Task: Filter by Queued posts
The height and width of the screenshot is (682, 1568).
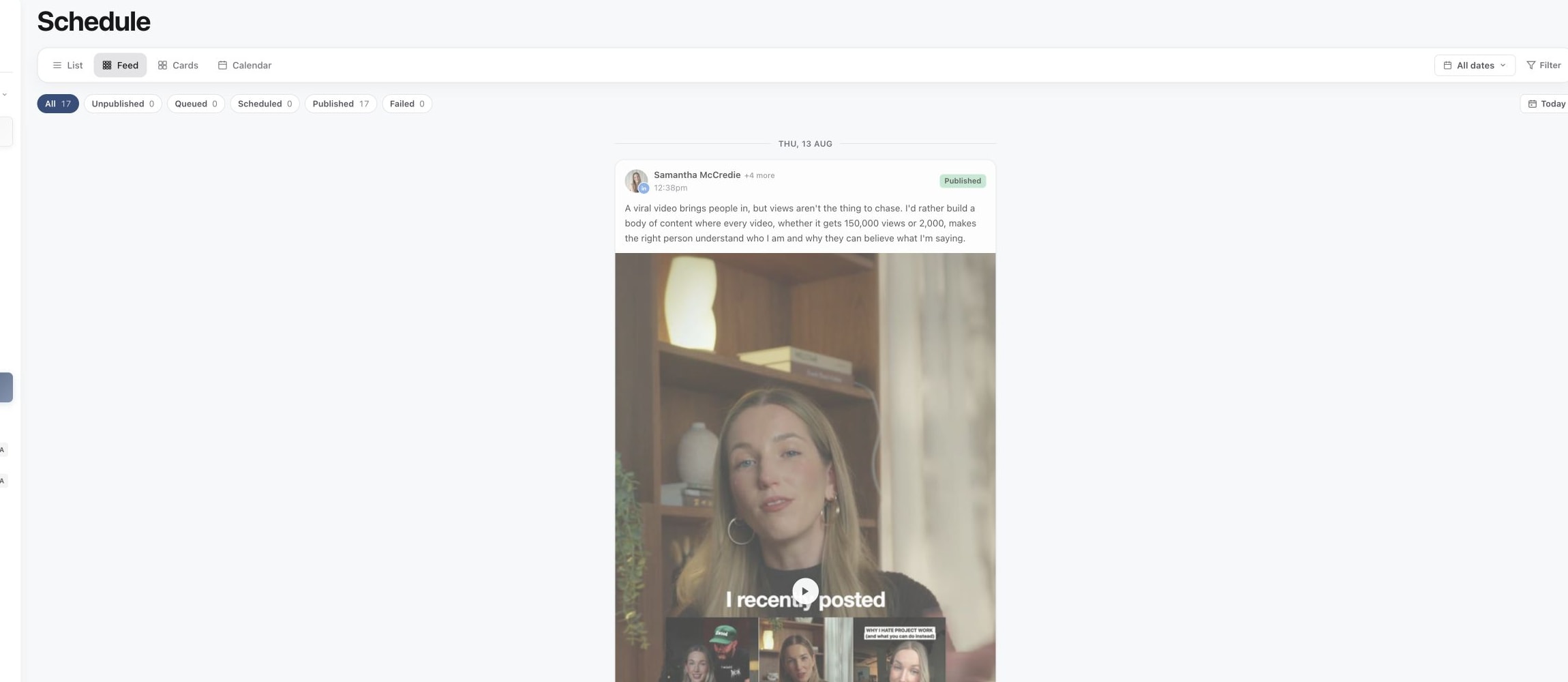Action: click(x=196, y=104)
